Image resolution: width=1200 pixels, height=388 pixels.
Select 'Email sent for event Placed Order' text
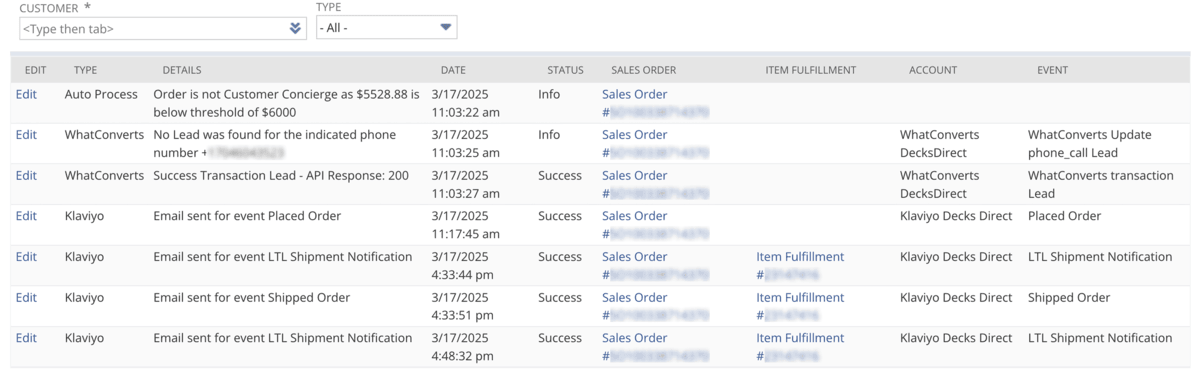coord(247,215)
